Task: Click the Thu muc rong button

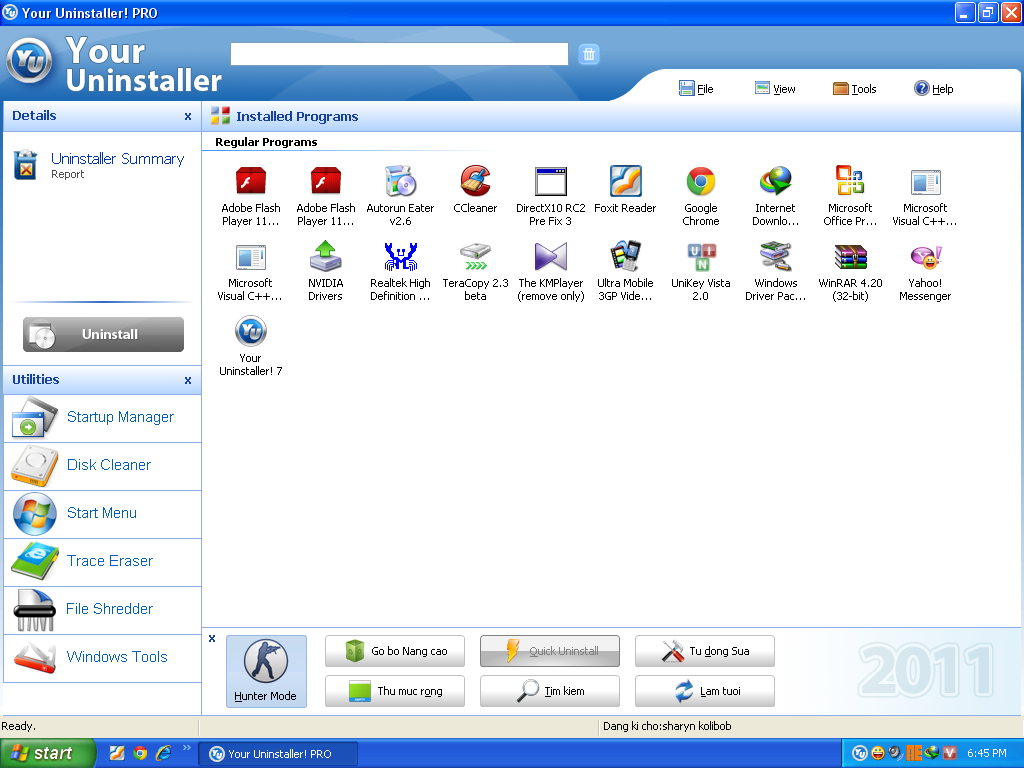Action: click(395, 691)
